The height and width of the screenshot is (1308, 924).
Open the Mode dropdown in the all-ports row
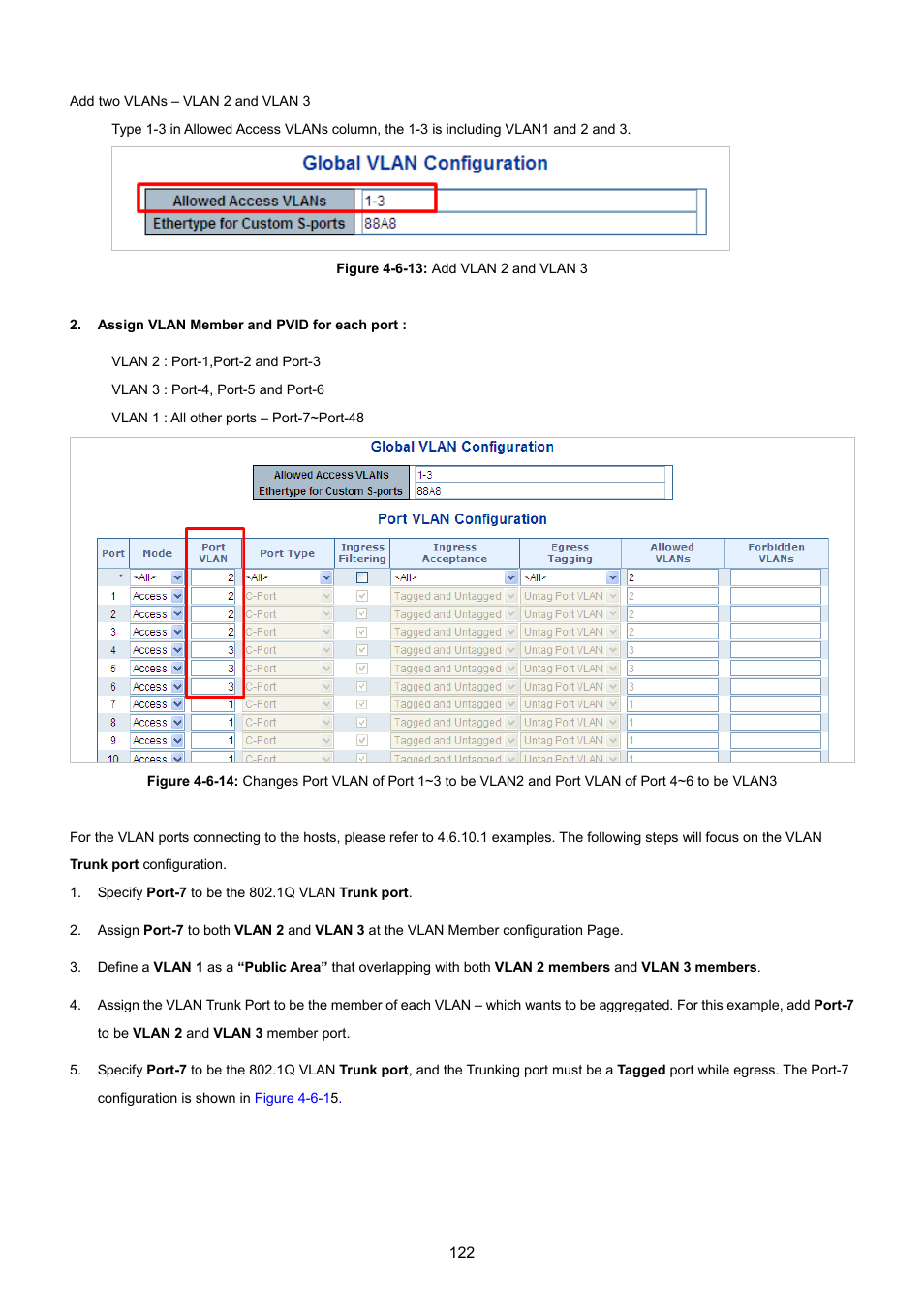point(157,577)
